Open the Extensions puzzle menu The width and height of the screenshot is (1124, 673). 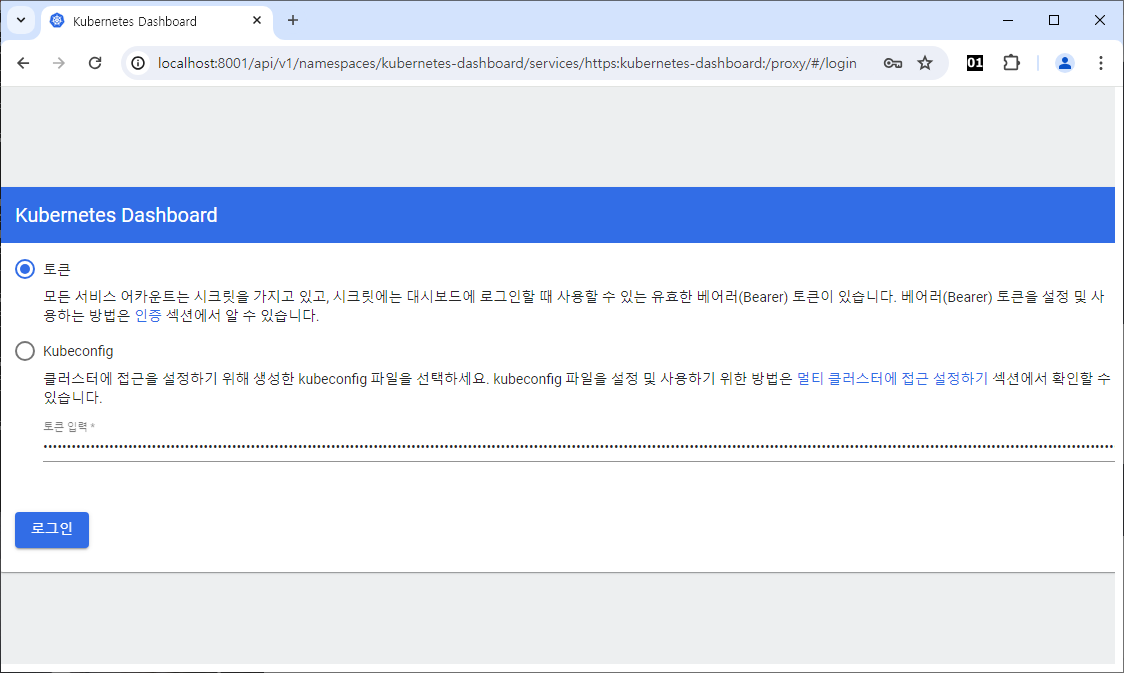(1011, 63)
